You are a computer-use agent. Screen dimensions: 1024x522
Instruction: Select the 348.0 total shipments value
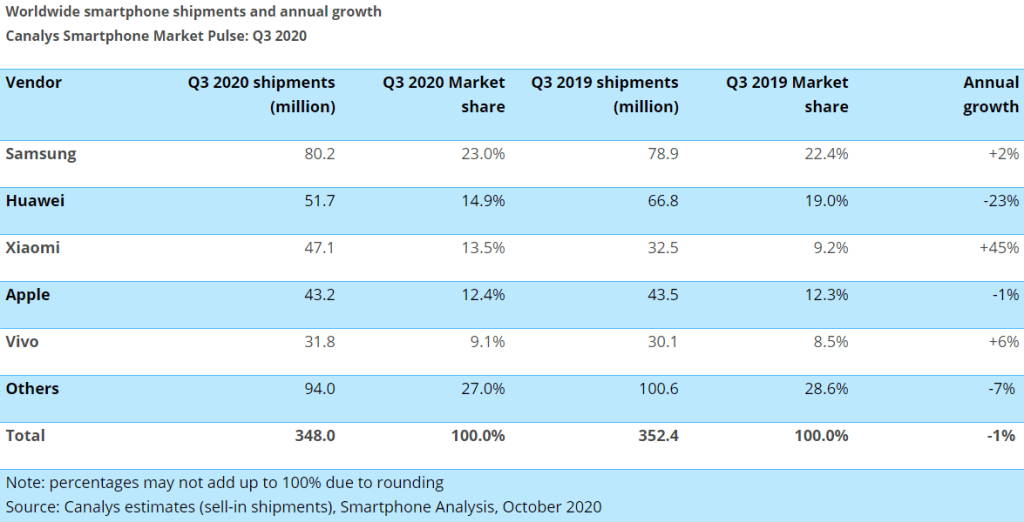click(x=314, y=436)
